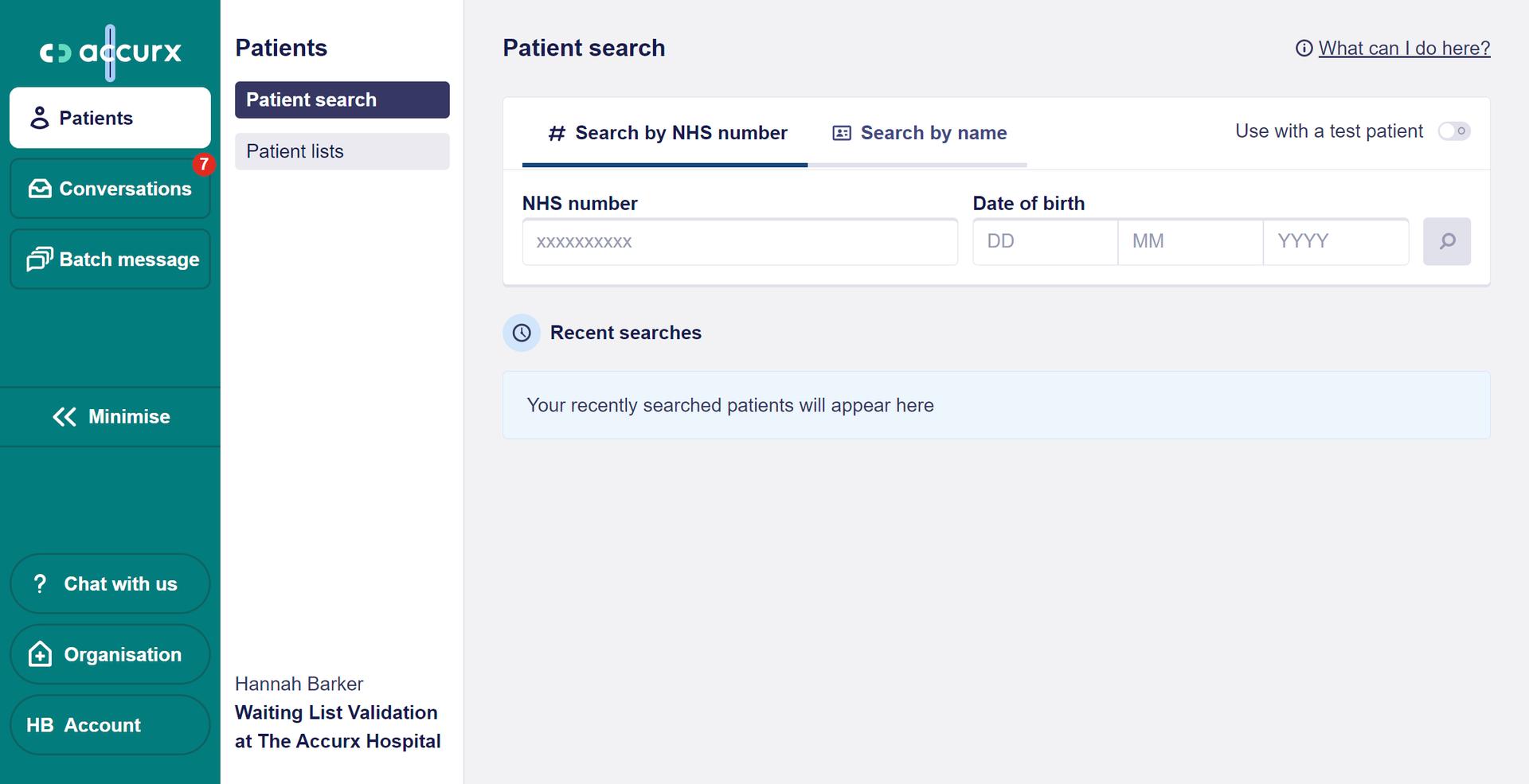Select Search by NHS number tab
The width and height of the screenshot is (1529, 784).
pos(667,133)
